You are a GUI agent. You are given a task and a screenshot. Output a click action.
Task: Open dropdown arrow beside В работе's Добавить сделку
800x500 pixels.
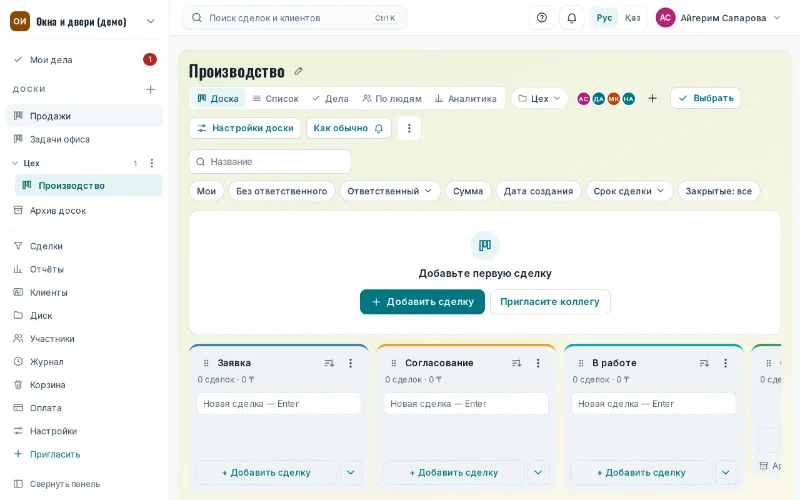pos(726,472)
